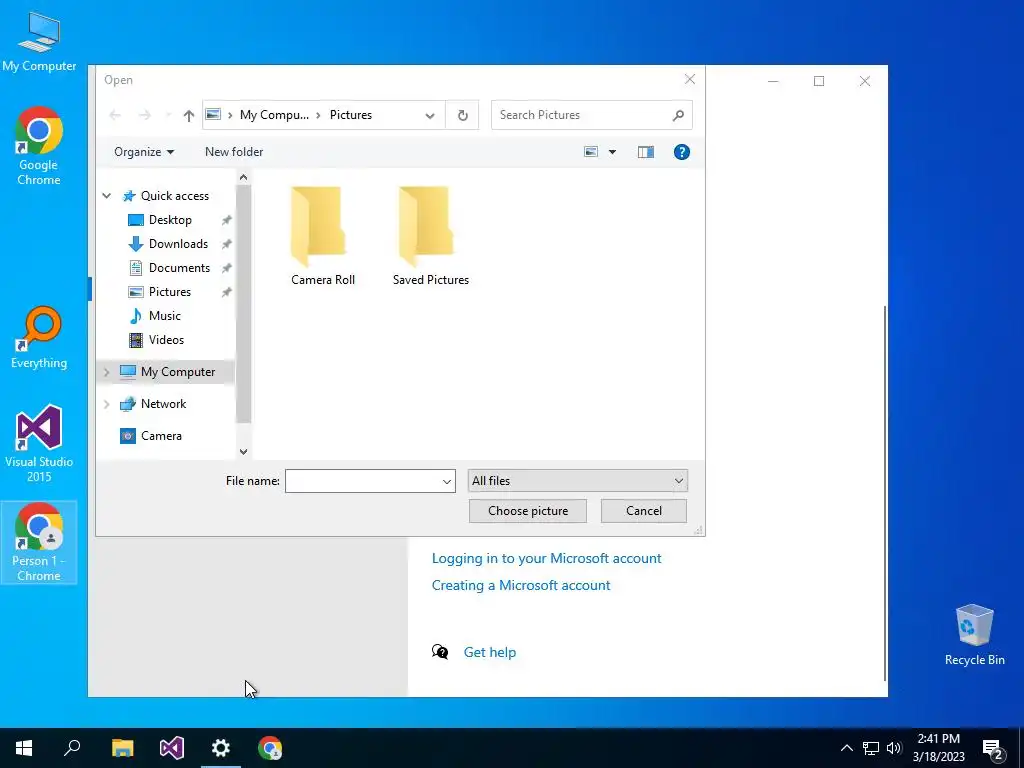Open the dialog Help question mark
The height and width of the screenshot is (768, 1024).
(681, 152)
